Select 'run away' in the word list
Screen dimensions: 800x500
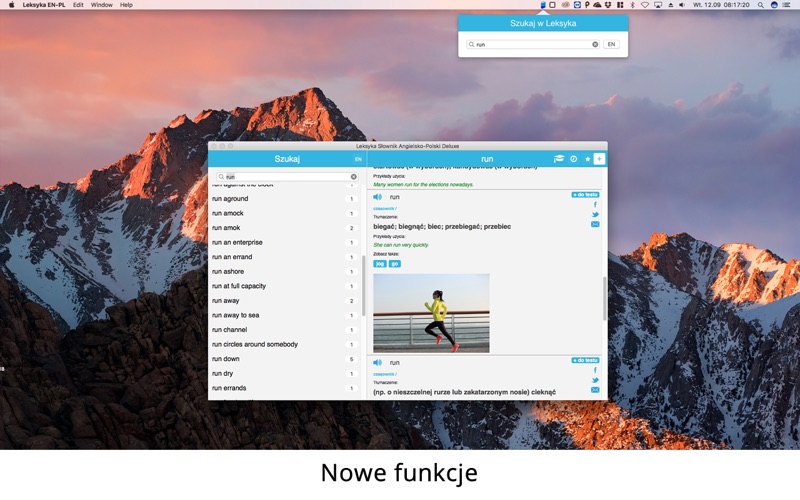(x=287, y=301)
